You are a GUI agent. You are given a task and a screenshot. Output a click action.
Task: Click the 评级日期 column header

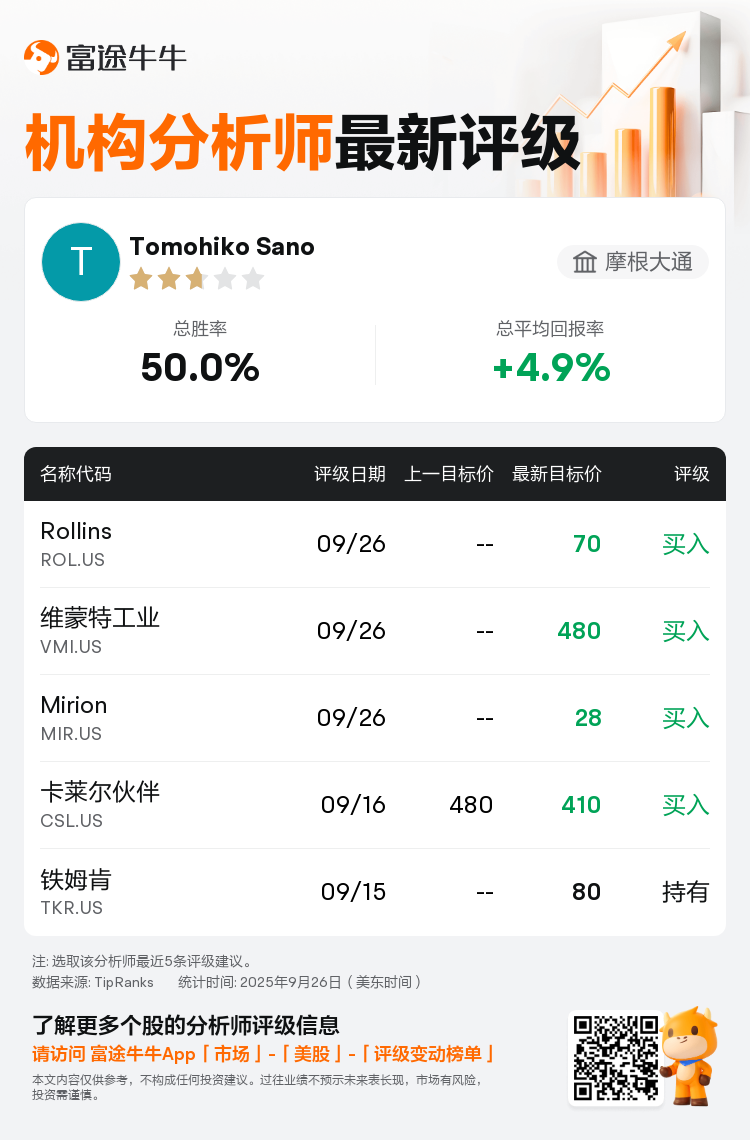point(350,474)
